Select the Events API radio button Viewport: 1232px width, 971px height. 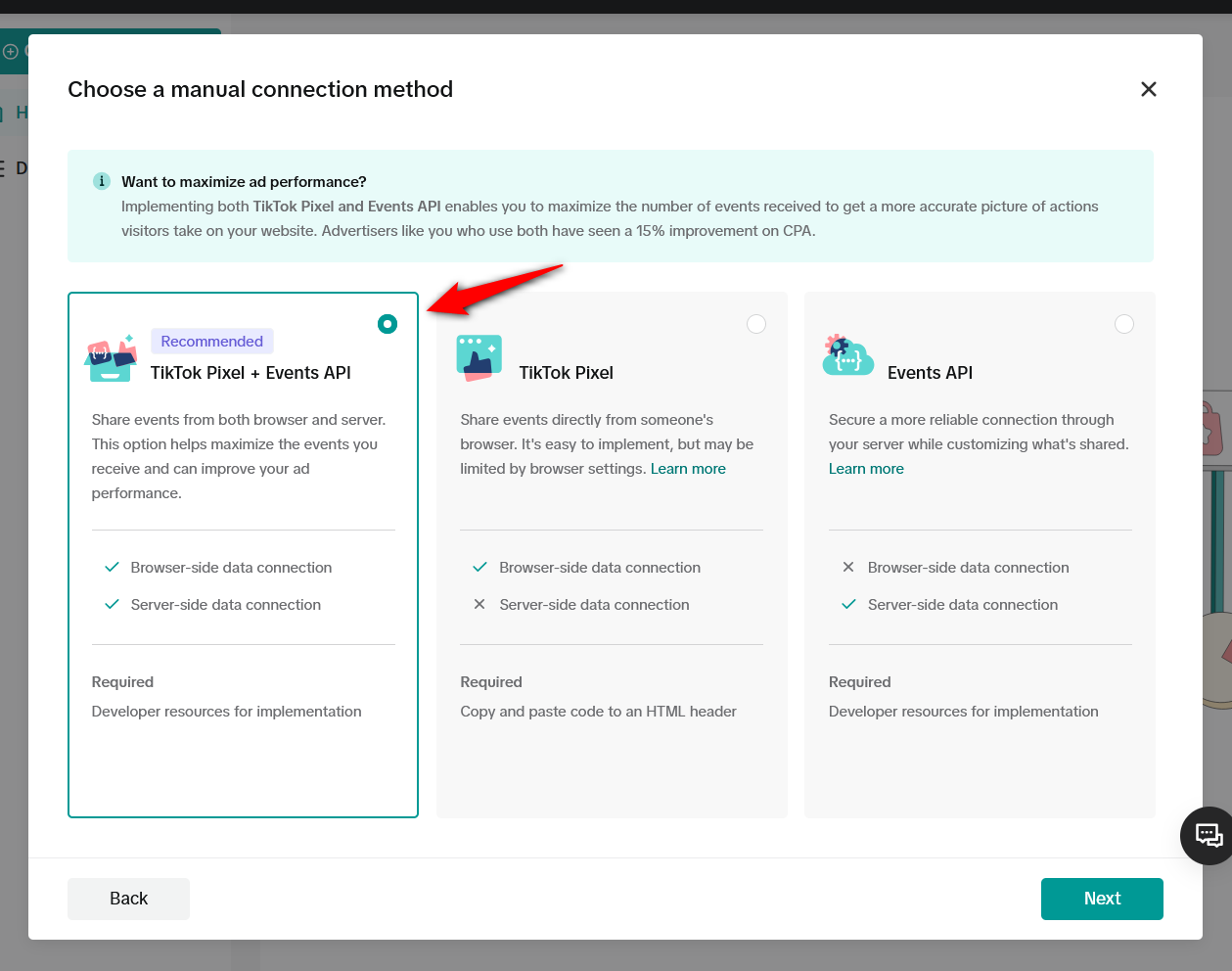1124,324
